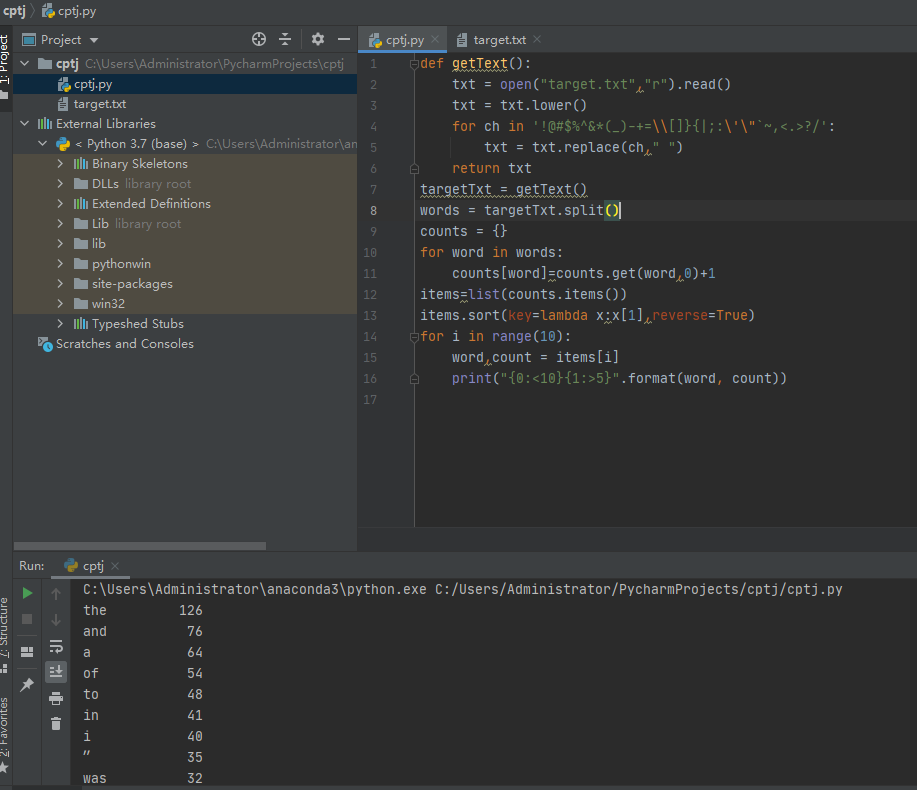Rerun cptj with the green play icon
917x790 pixels.
click(27, 593)
